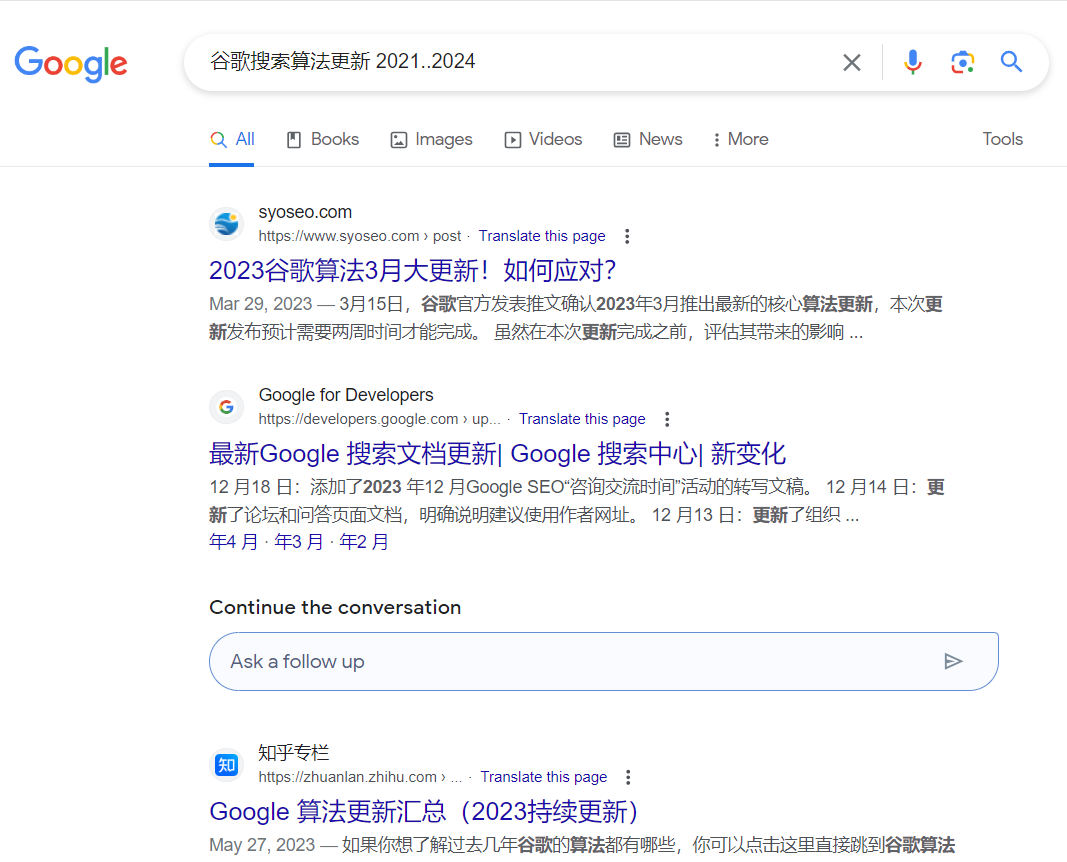Screen dimensions: 1067x862
Task: Open Translate this page for the syoseo.com result
Action: pos(542,236)
